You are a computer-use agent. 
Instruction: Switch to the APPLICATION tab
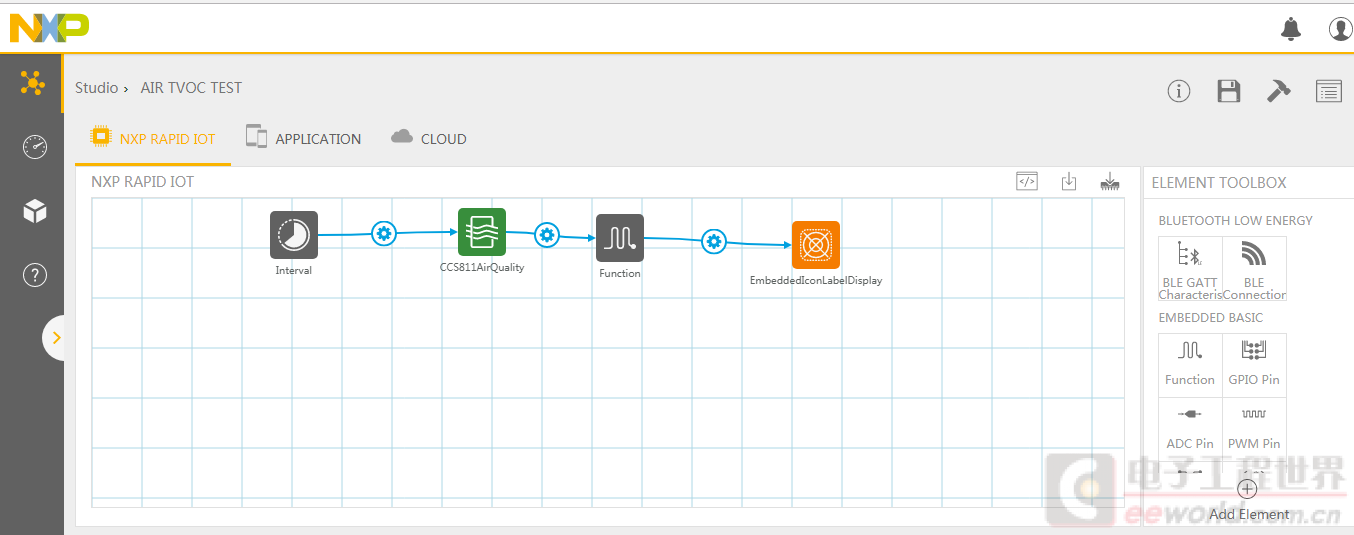[304, 139]
